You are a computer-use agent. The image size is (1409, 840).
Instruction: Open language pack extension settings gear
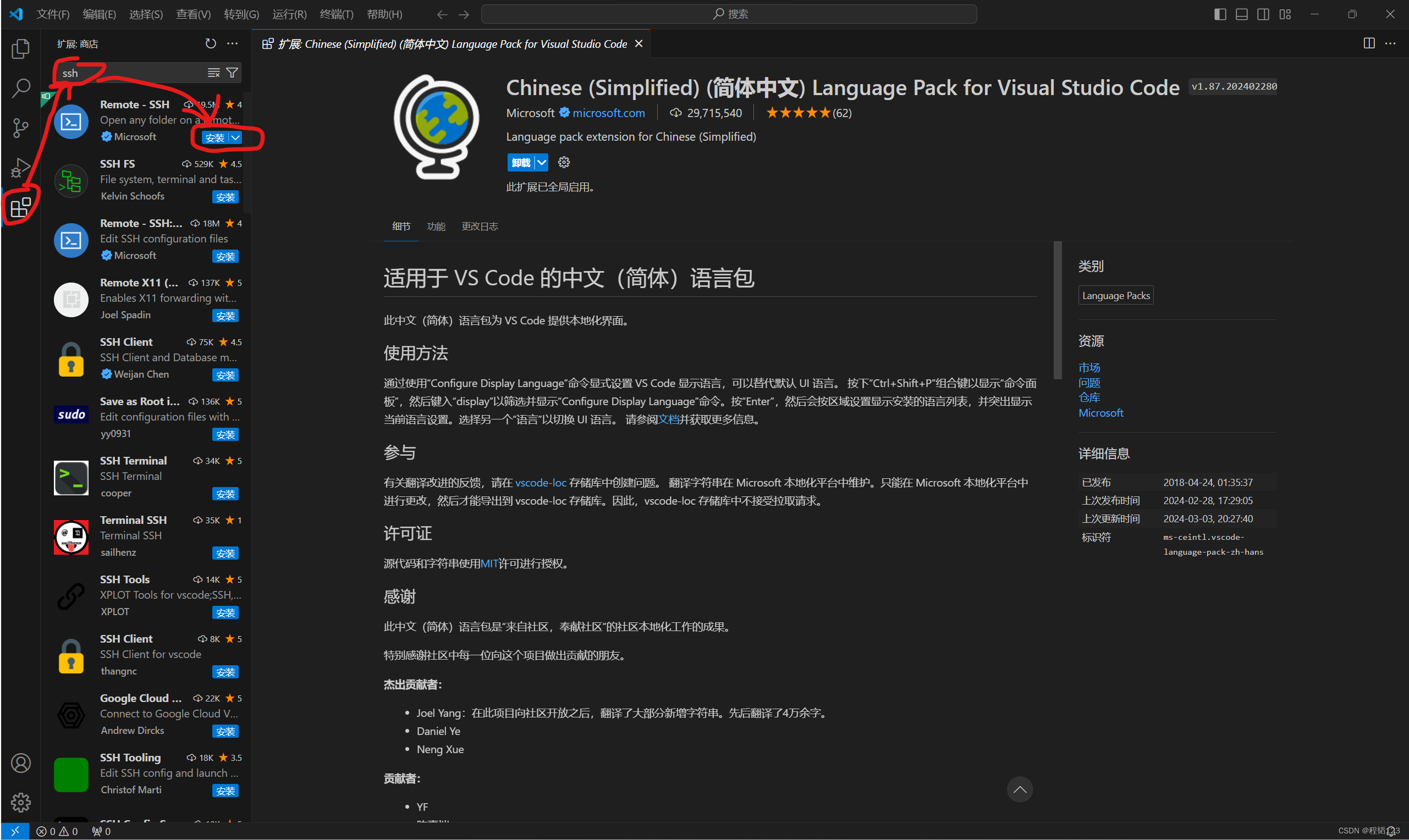click(564, 163)
